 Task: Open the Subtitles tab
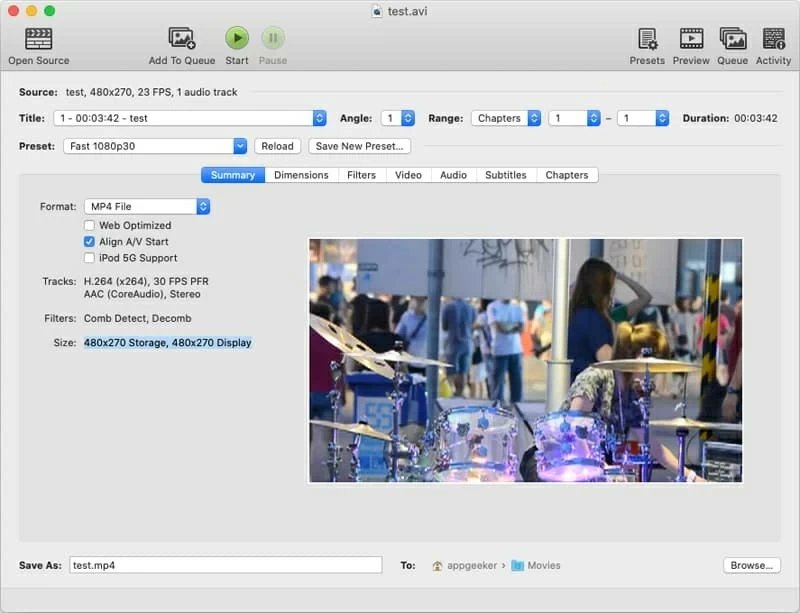[x=505, y=175]
